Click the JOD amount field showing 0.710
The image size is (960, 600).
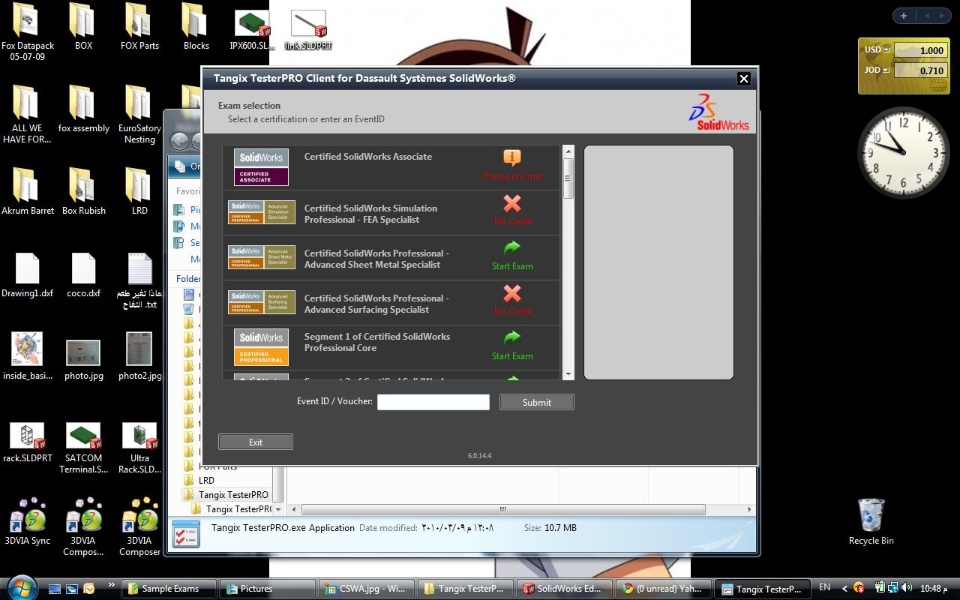(921, 70)
